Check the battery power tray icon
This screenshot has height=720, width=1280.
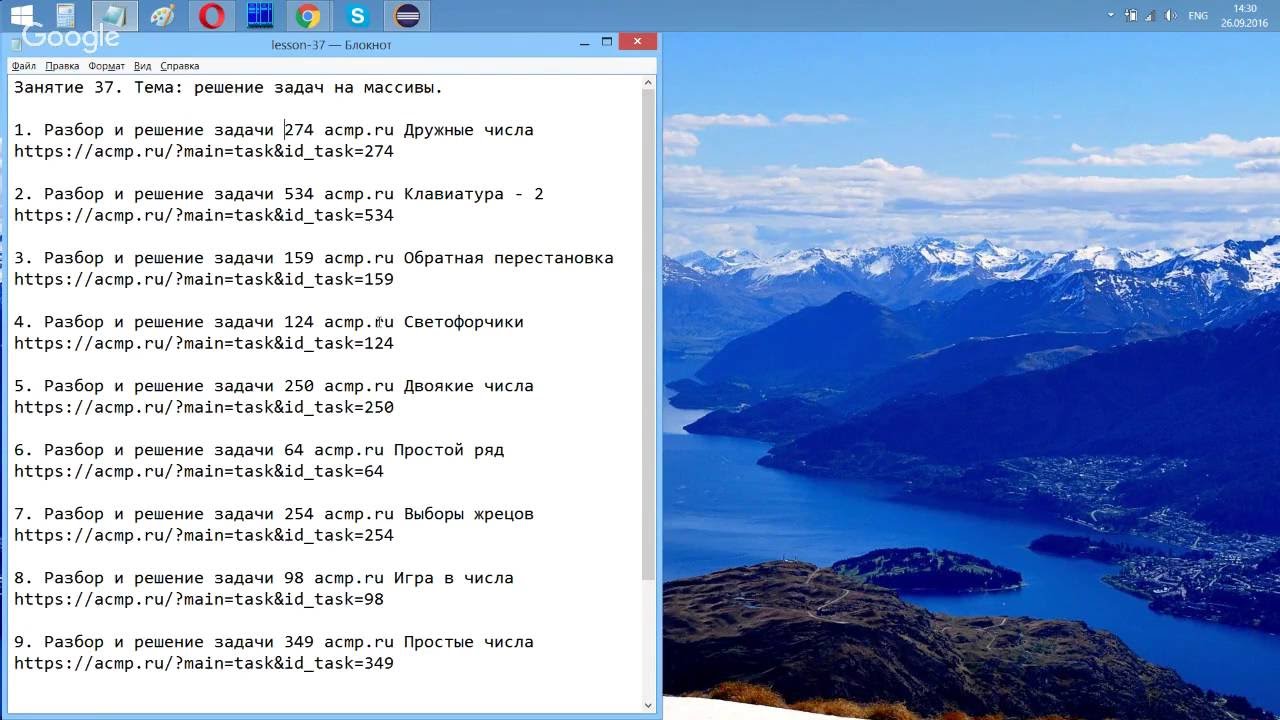pos(1131,15)
